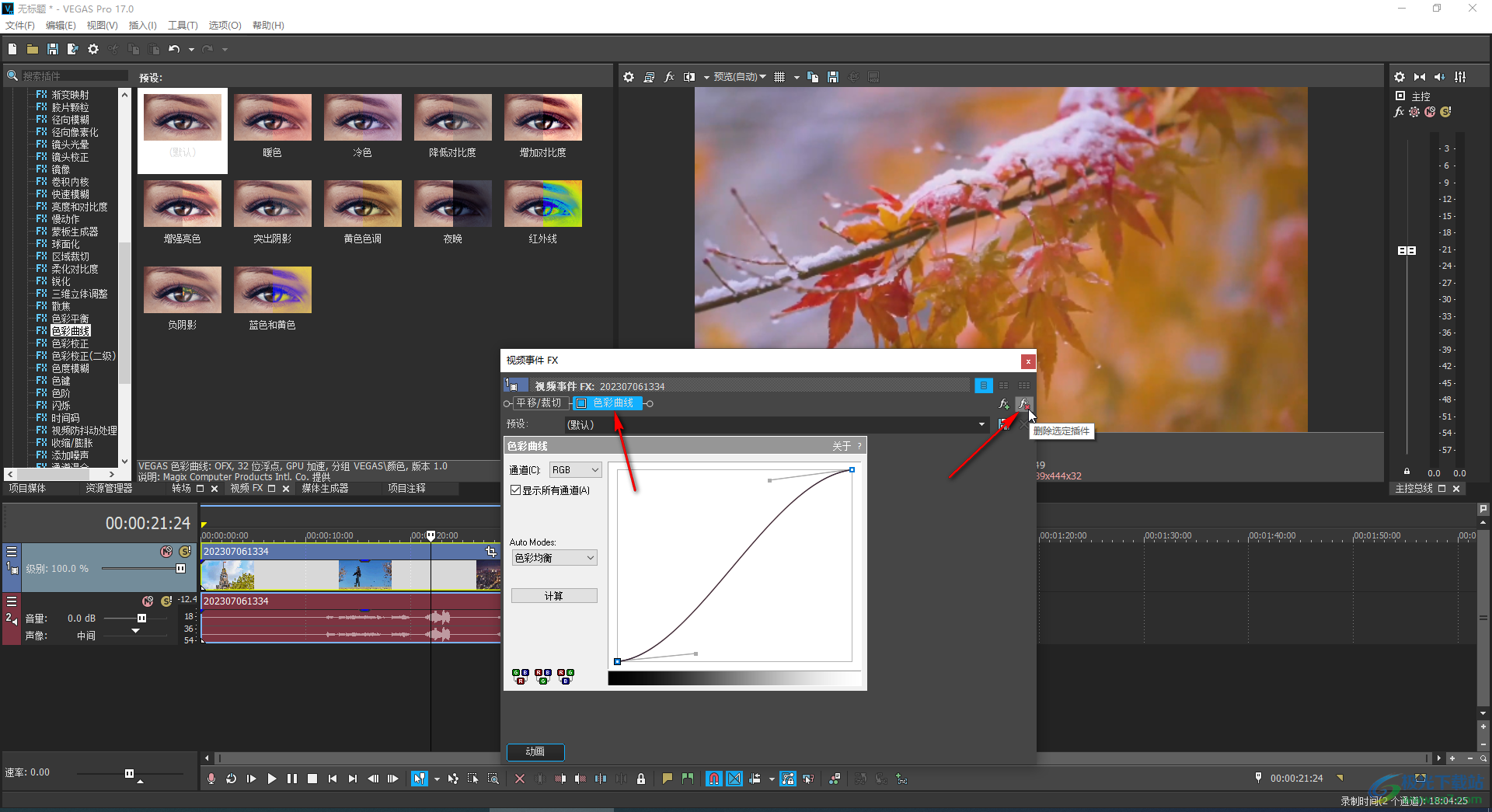The image size is (1492, 812).
Task: Expand the preset dropdown in Video Event FX
Action: pyautogui.click(x=981, y=424)
